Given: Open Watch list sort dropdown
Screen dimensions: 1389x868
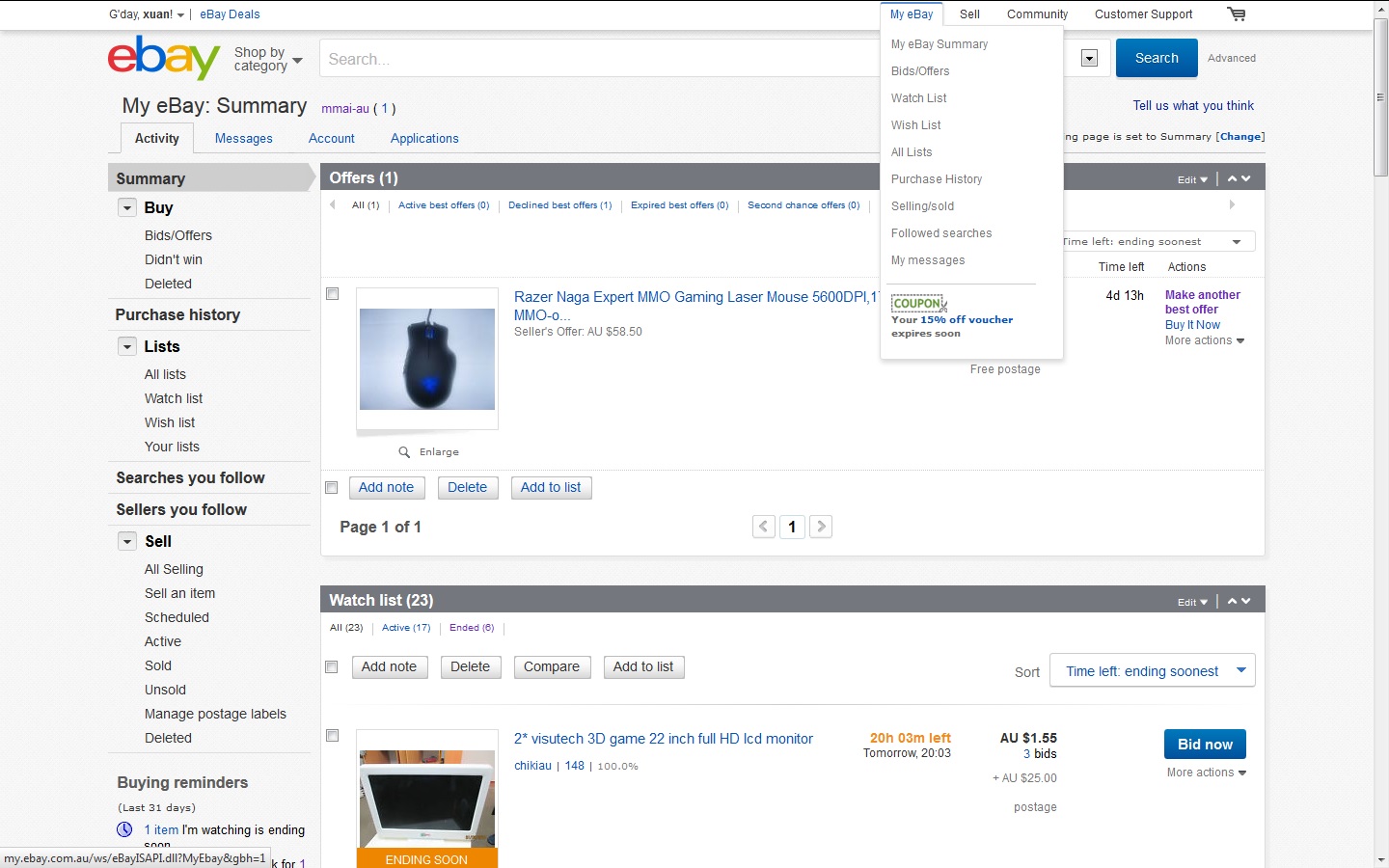Looking at the screenshot, I should [x=1152, y=671].
